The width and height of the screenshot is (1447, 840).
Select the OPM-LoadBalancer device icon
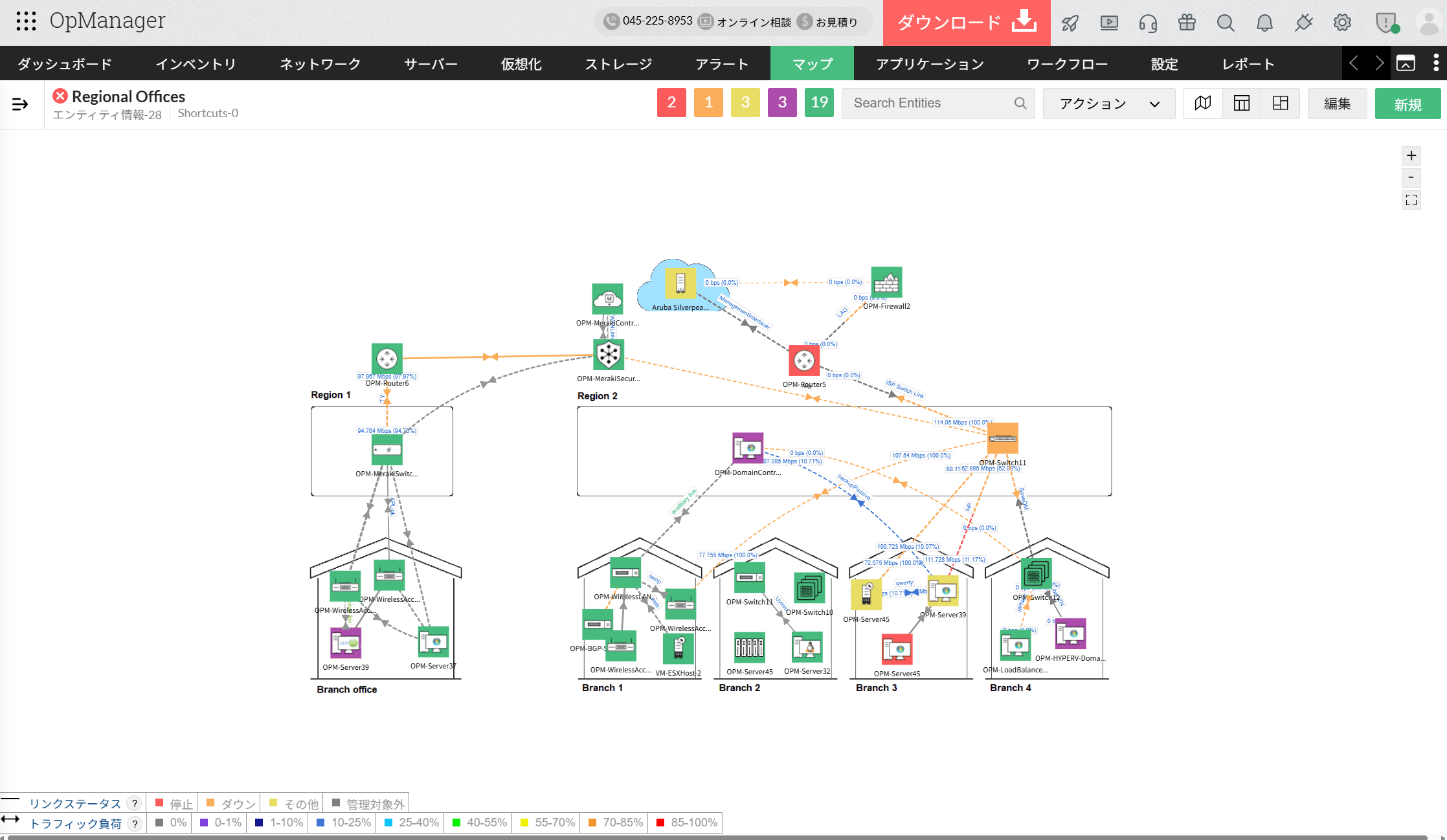[x=1016, y=645]
